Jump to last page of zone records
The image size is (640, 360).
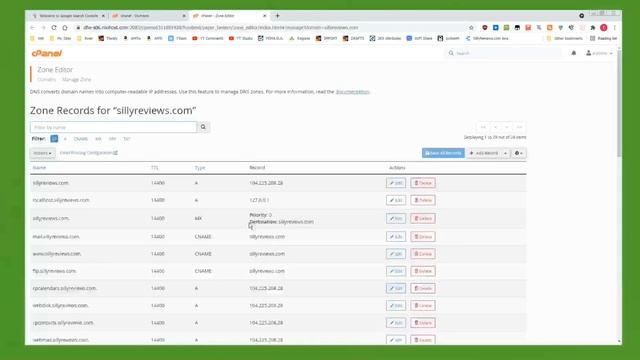tap(519, 127)
